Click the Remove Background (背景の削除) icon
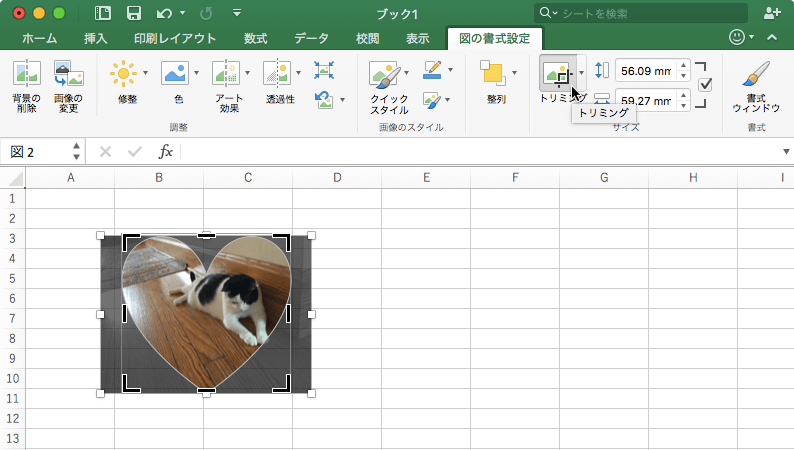This screenshot has height=450, width=794. (x=26, y=73)
